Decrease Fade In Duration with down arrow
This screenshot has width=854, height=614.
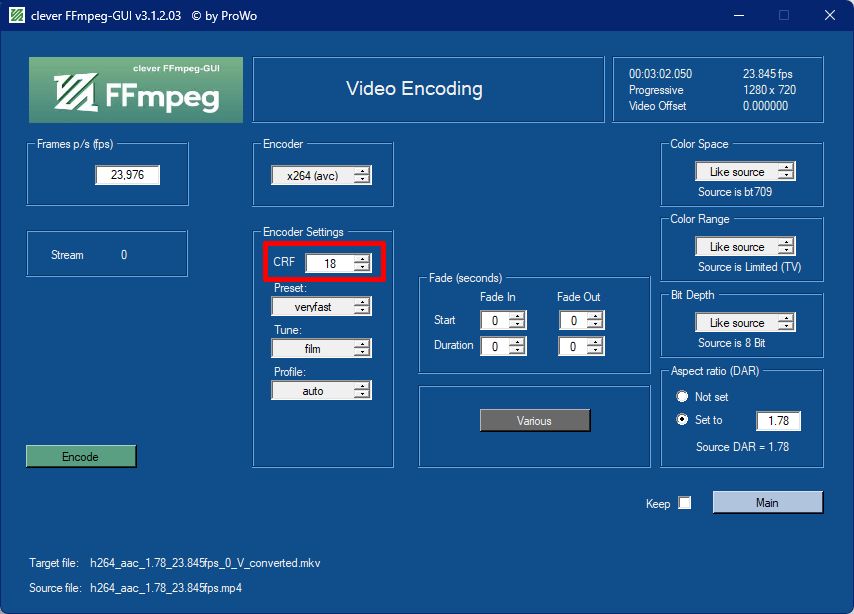pos(517,351)
